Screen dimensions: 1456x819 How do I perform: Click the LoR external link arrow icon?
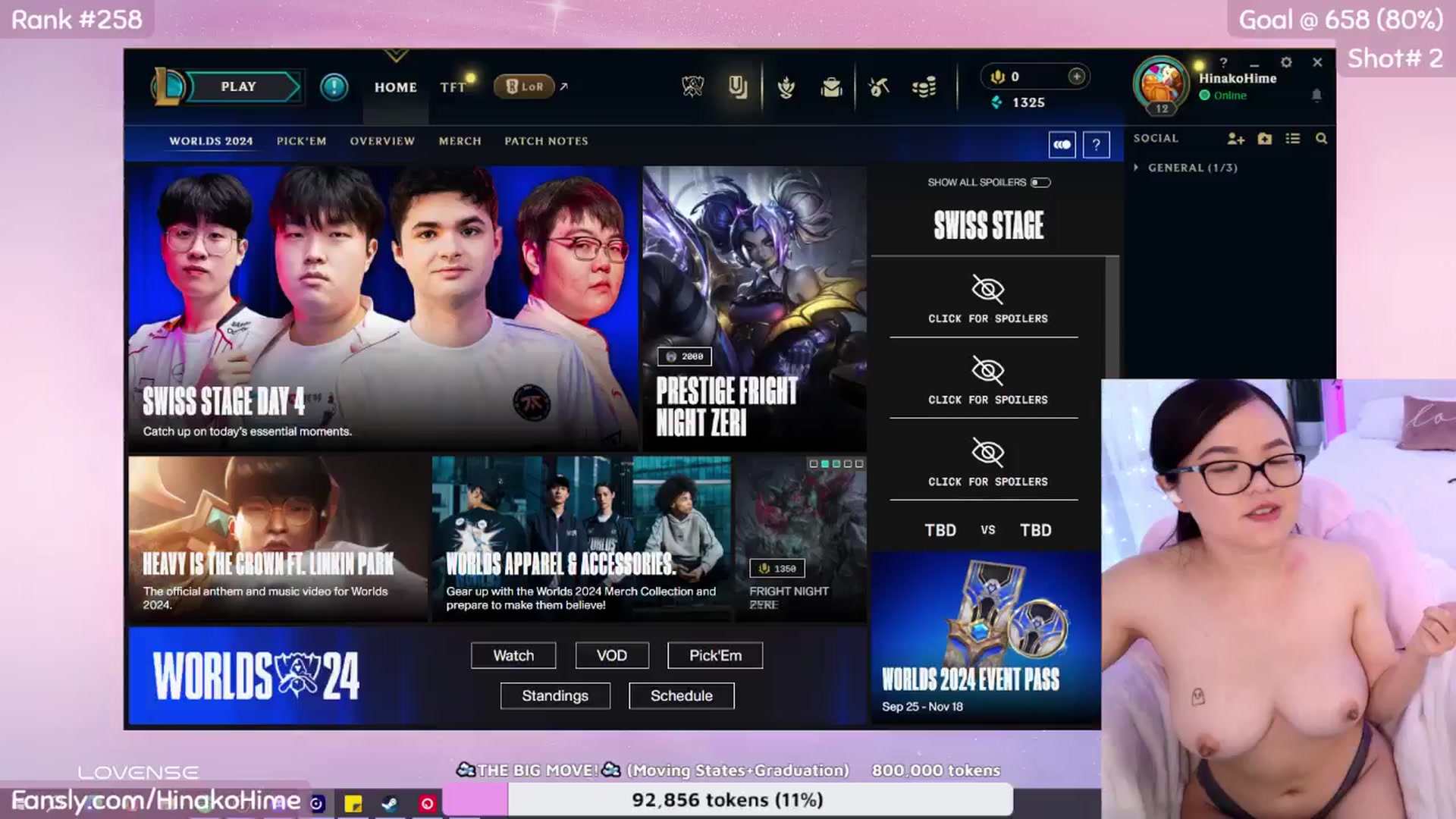[x=563, y=86]
